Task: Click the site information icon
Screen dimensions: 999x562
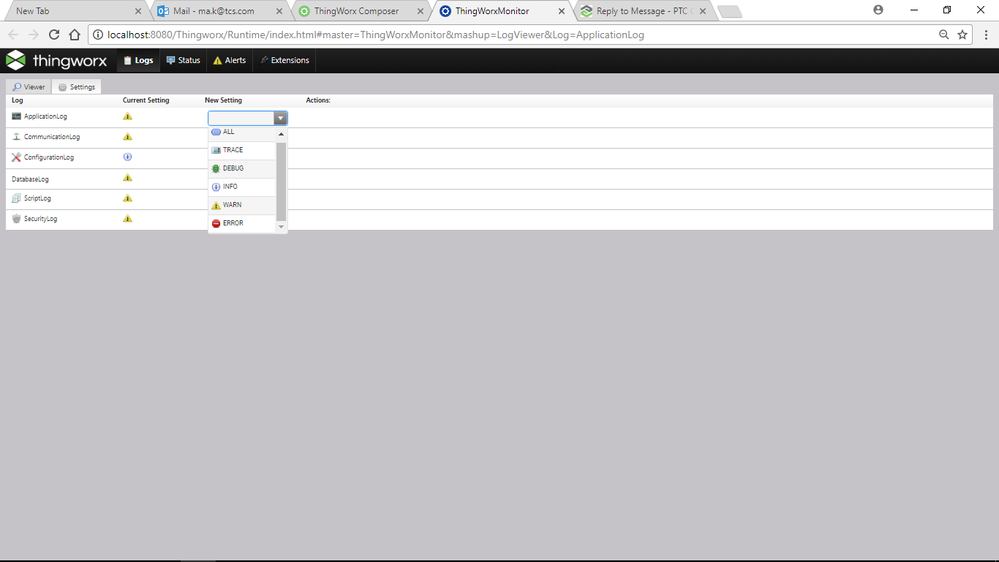Action: (97, 35)
